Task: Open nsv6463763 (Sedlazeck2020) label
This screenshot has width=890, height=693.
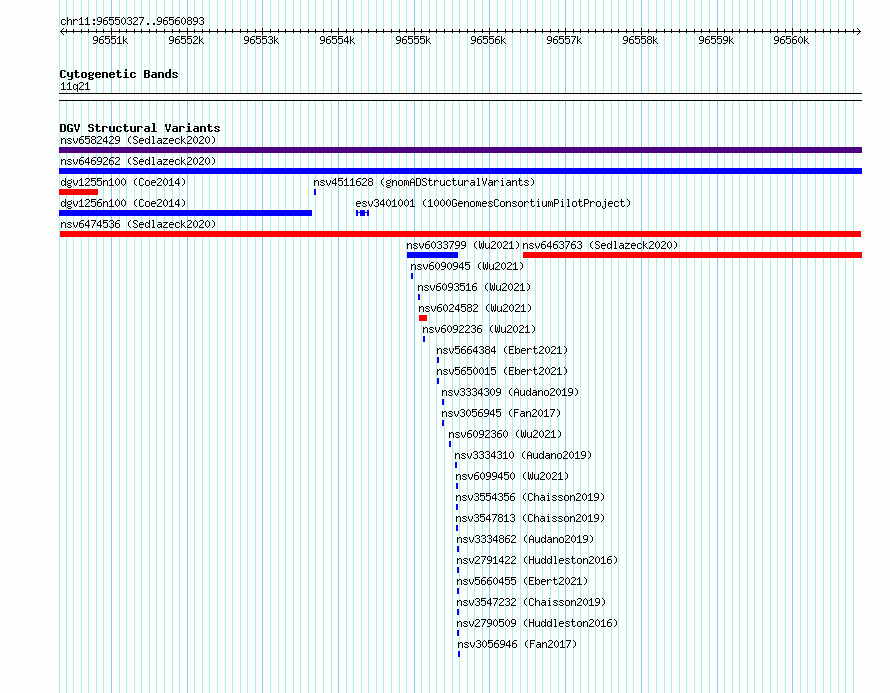Action: 600,245
